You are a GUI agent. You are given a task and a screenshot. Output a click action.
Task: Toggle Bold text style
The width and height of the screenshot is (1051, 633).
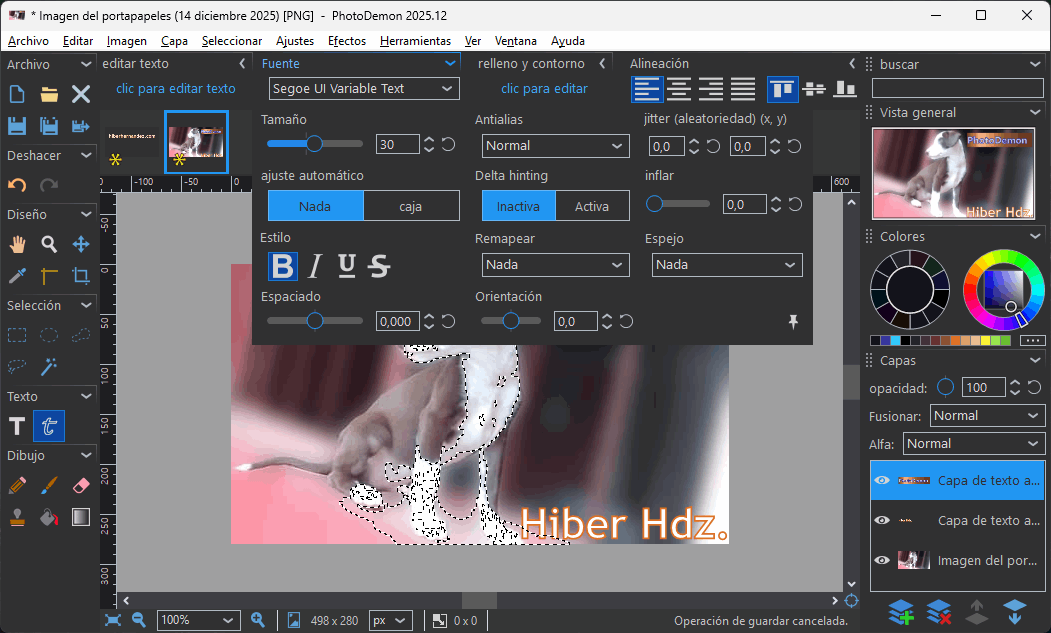point(283,266)
